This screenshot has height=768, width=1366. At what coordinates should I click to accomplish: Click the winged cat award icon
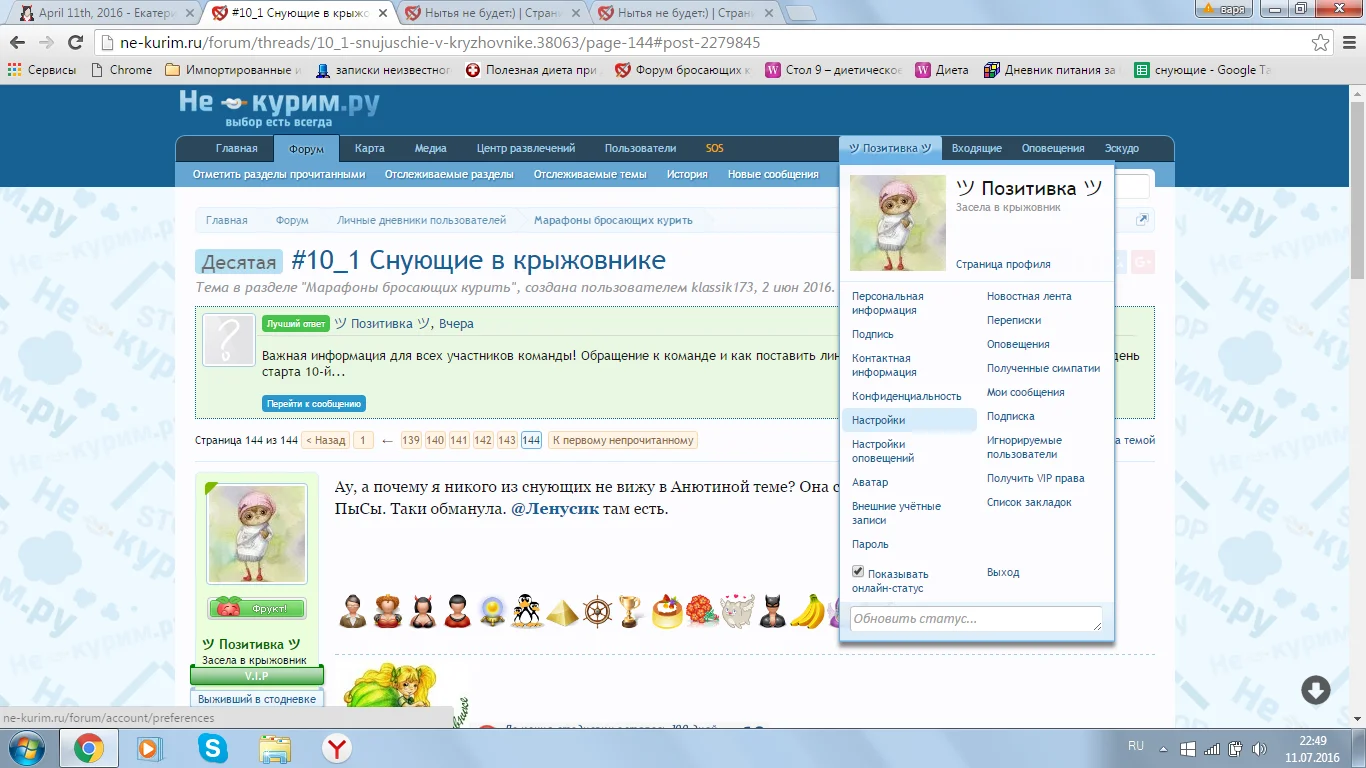point(737,611)
